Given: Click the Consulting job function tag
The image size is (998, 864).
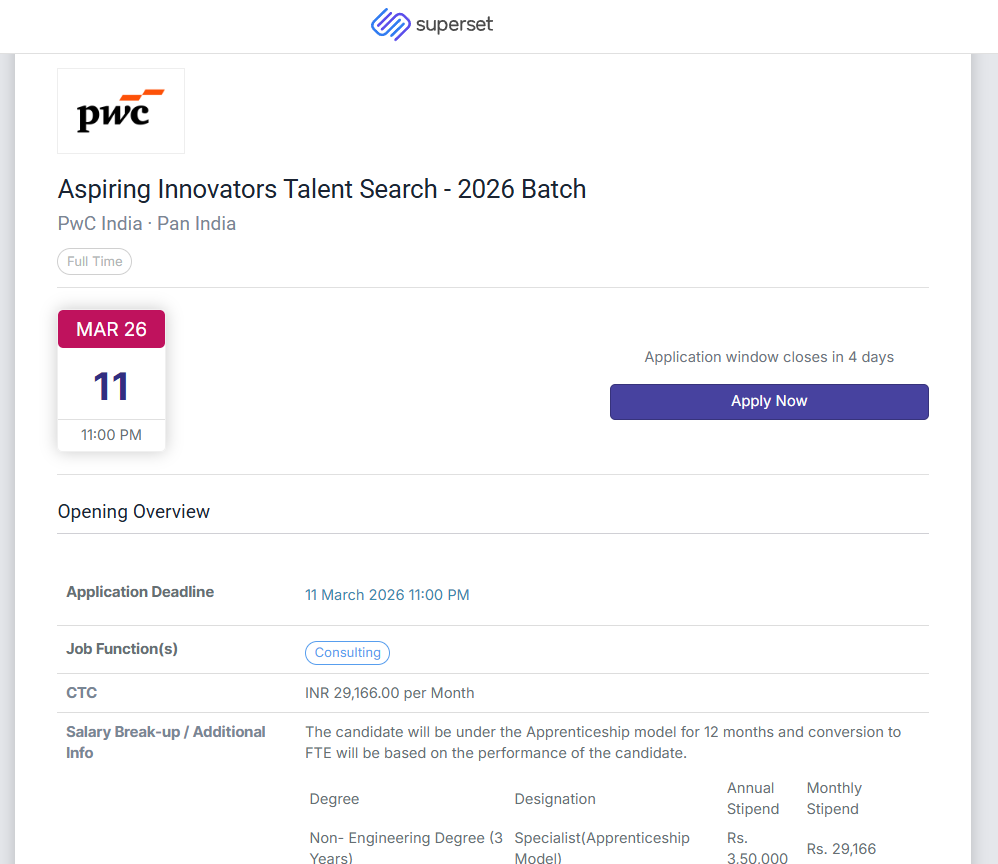Looking at the screenshot, I should coord(347,653).
